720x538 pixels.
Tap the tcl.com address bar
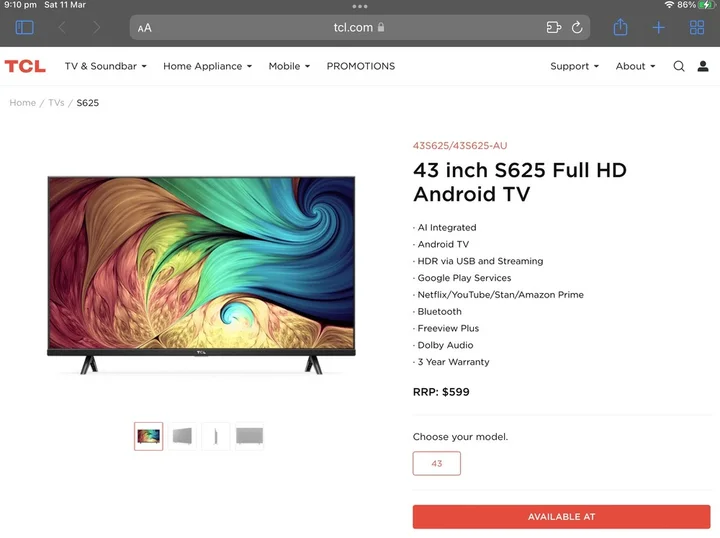359,28
